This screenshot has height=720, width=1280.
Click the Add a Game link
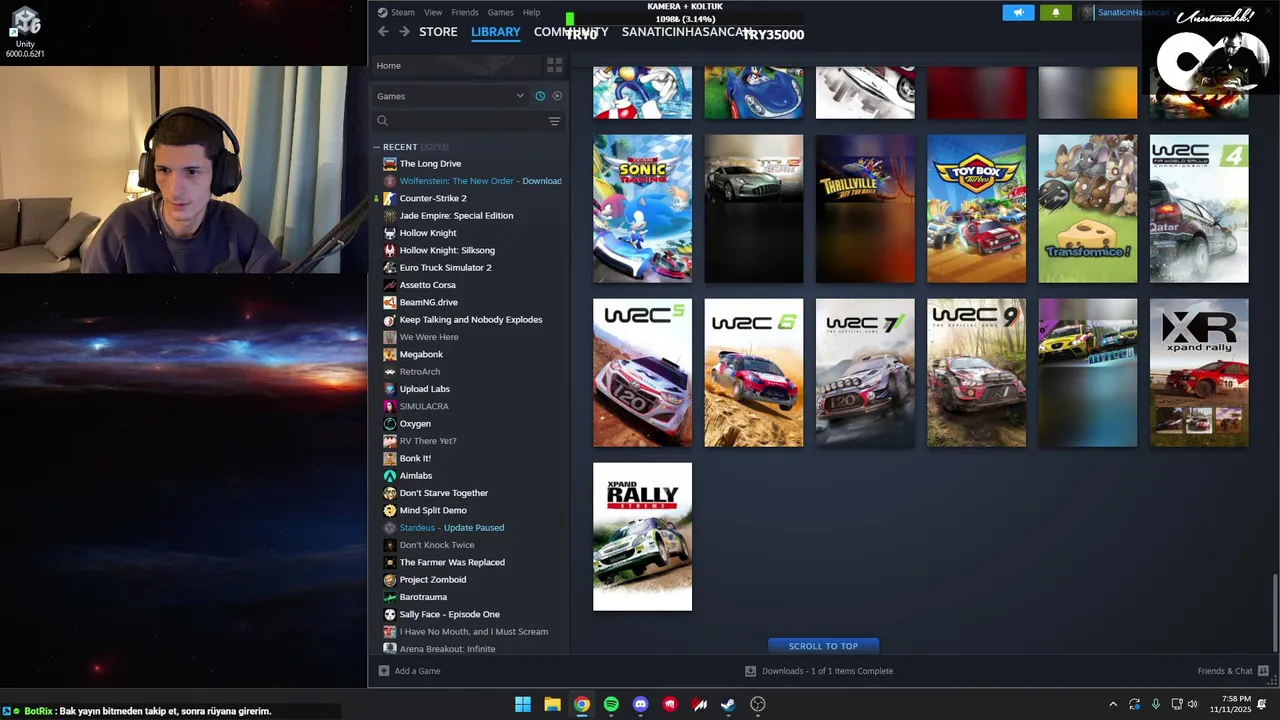[x=417, y=671]
